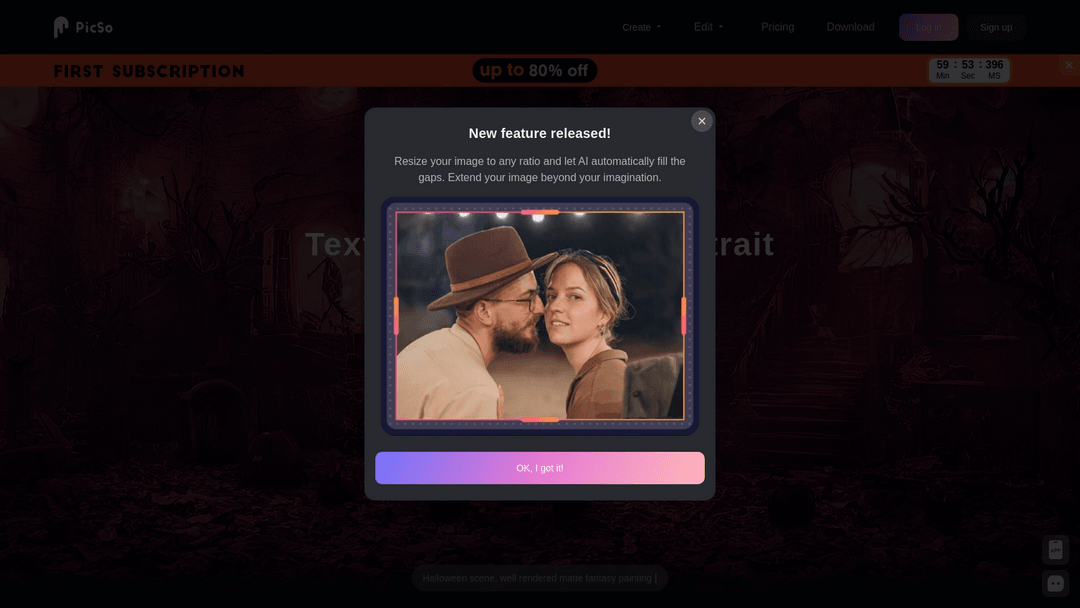Click the couple photo preview image
The height and width of the screenshot is (608, 1080).
click(x=540, y=316)
